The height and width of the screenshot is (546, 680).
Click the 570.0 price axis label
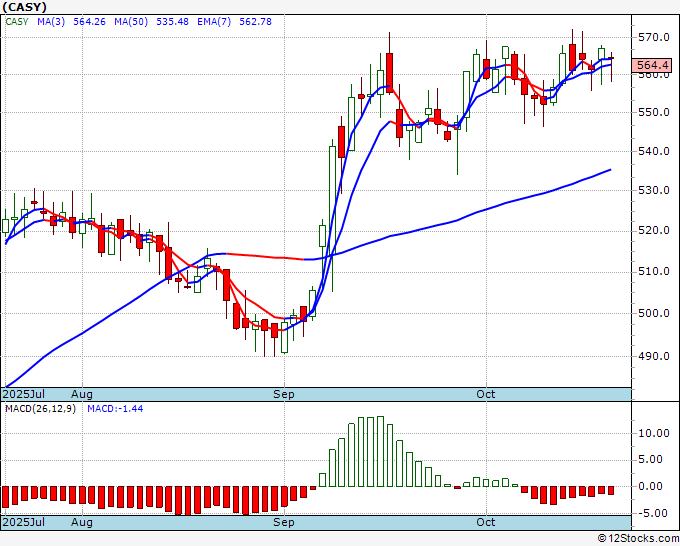(653, 37)
